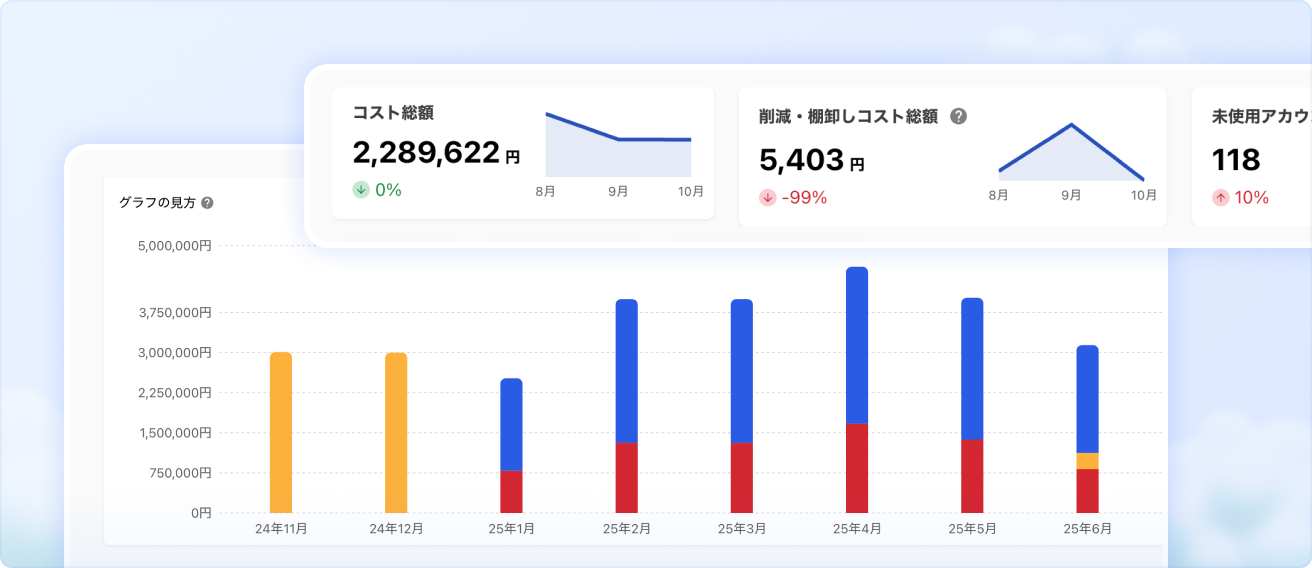Open help icon next to 削減・棚卸しコスト総額

tap(958, 116)
